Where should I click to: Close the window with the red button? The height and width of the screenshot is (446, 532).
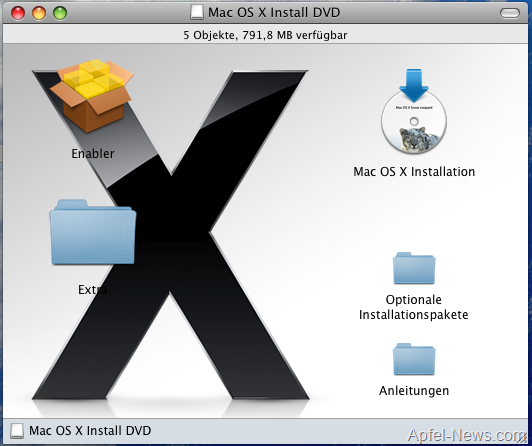(18, 13)
